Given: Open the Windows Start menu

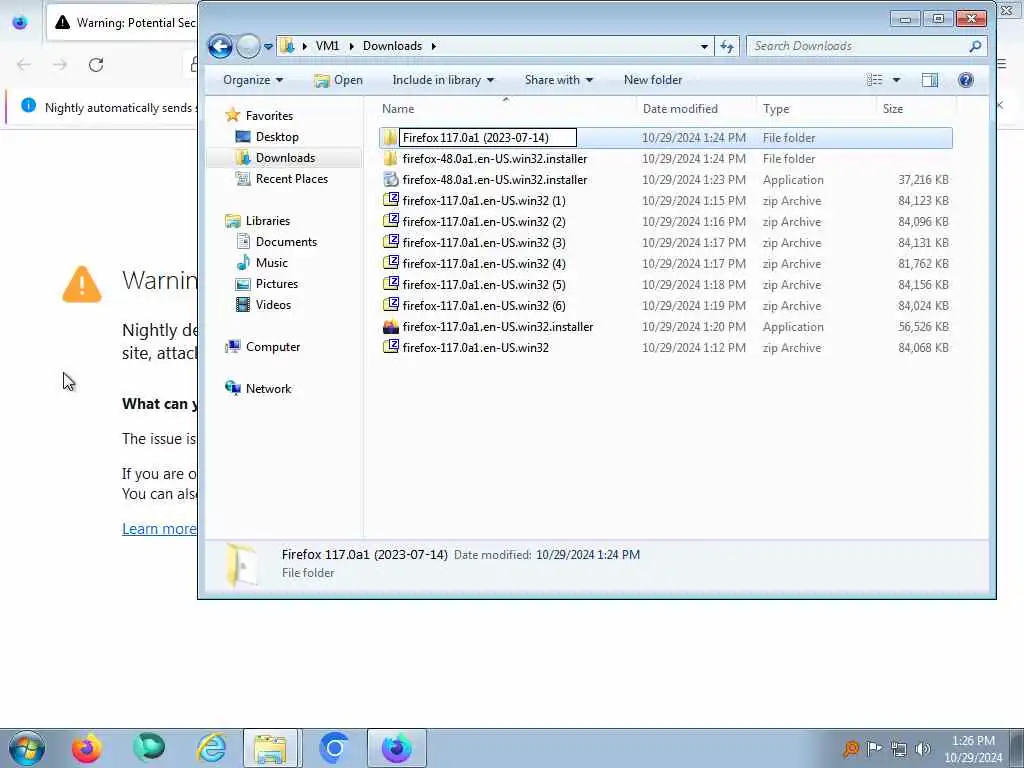Looking at the screenshot, I should 27,748.
